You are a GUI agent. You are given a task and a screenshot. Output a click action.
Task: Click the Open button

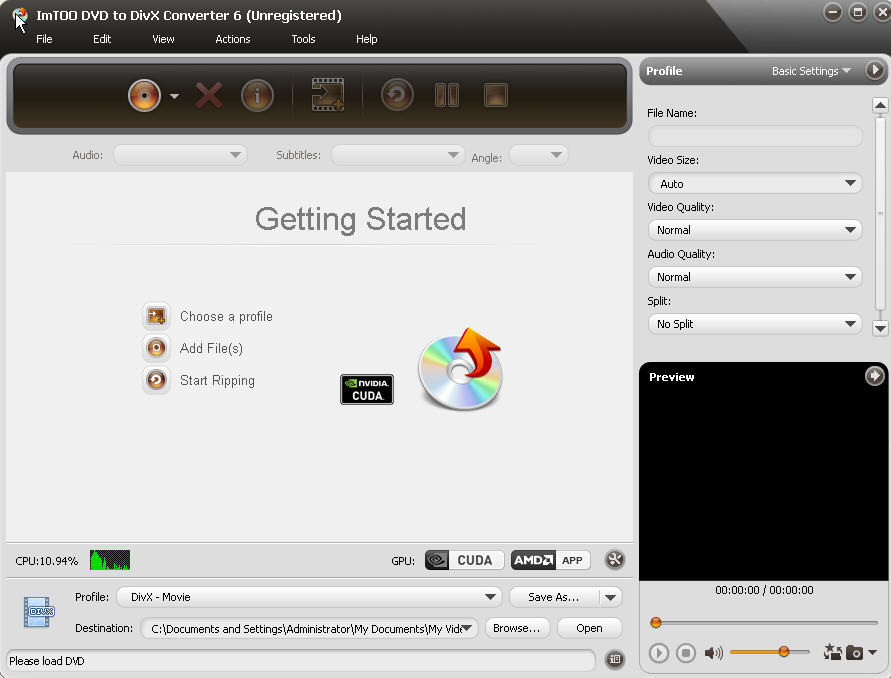[589, 628]
